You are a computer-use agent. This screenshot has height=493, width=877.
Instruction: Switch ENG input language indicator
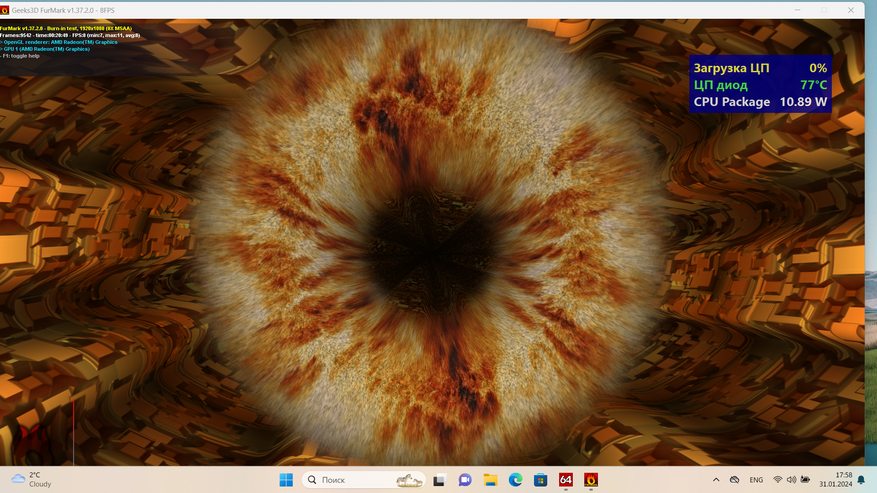756,480
